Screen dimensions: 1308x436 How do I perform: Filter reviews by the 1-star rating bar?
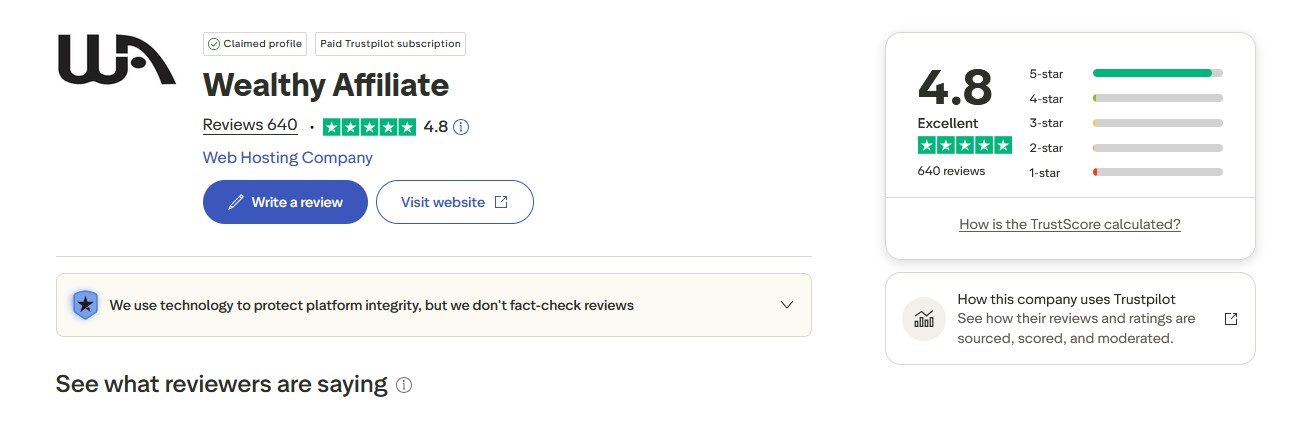click(x=1157, y=172)
